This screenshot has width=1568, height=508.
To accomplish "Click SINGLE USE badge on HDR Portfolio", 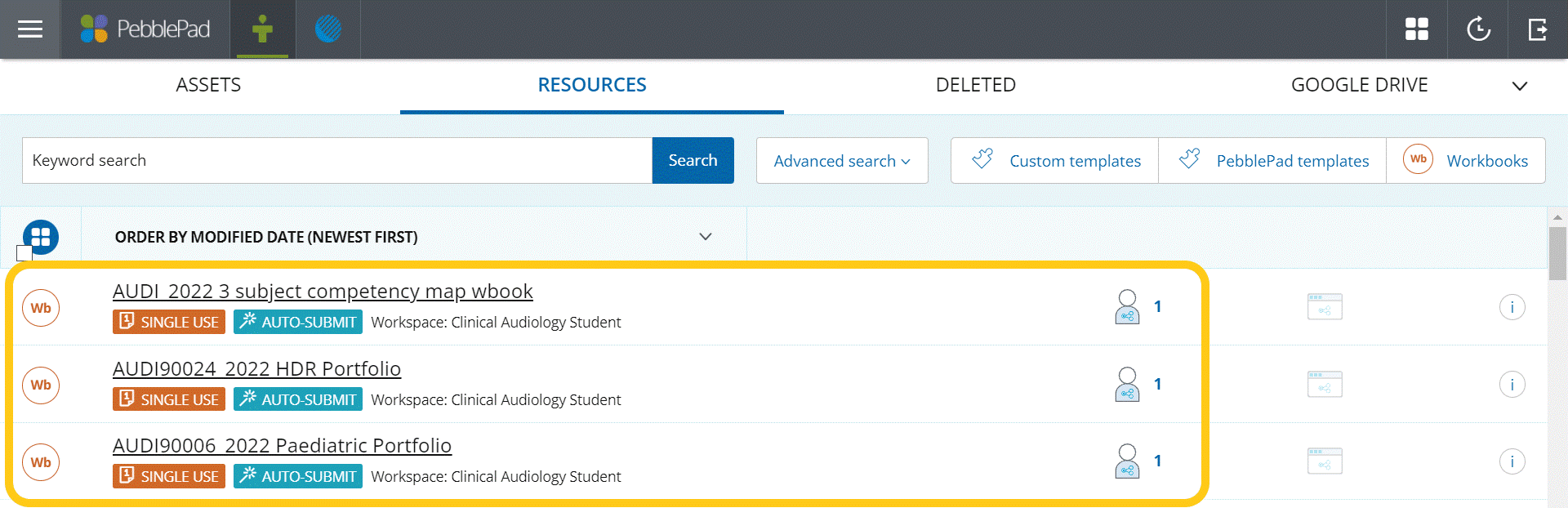I will point(169,399).
